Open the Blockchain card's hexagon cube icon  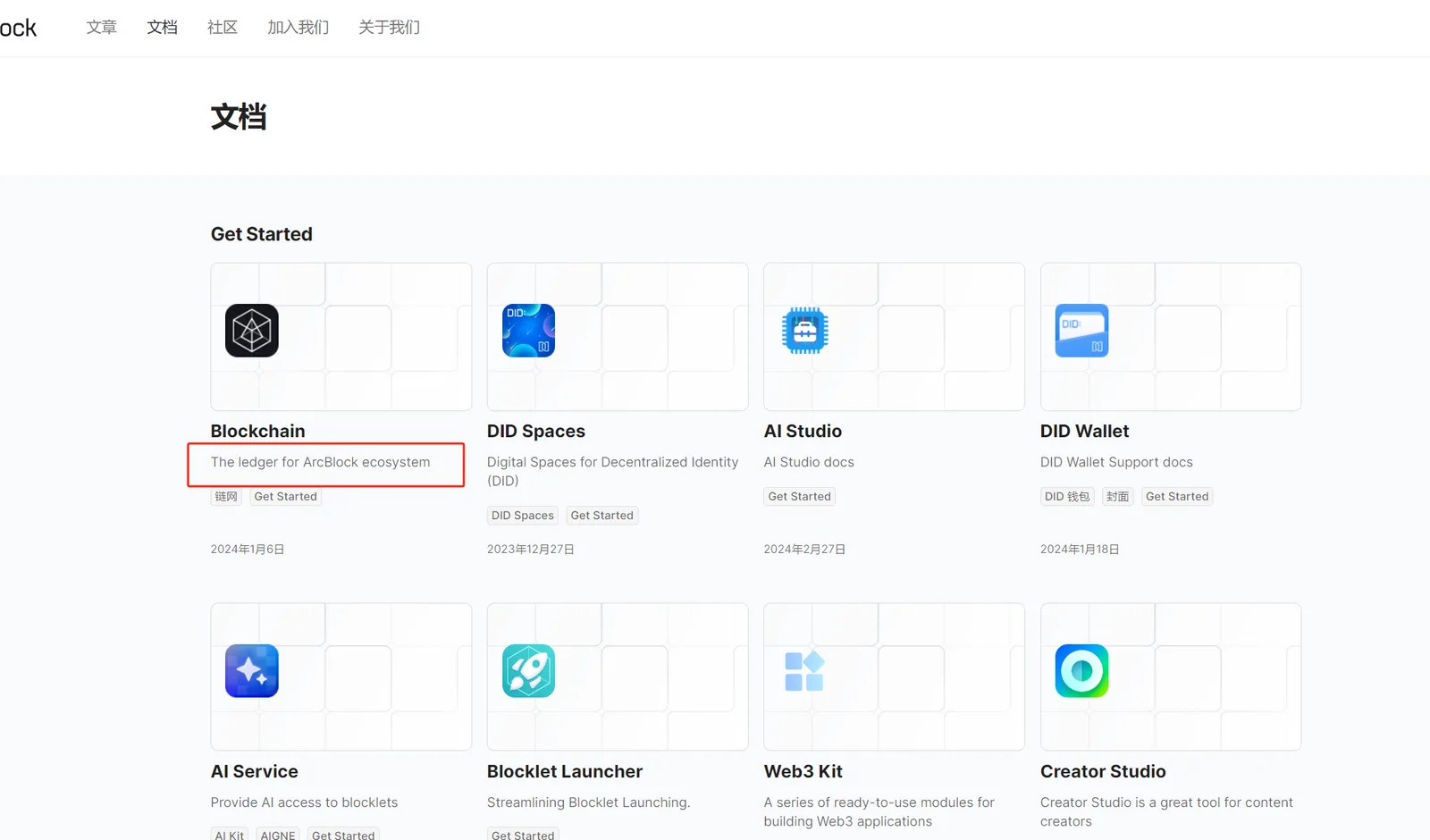tap(252, 331)
